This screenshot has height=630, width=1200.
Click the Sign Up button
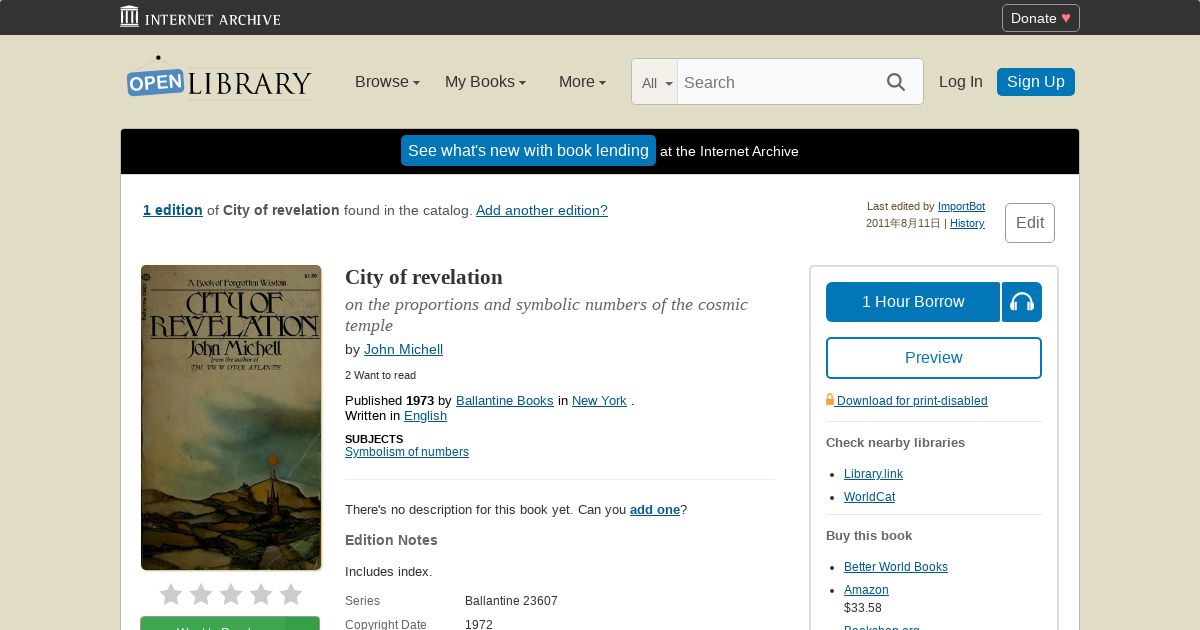coord(1036,82)
